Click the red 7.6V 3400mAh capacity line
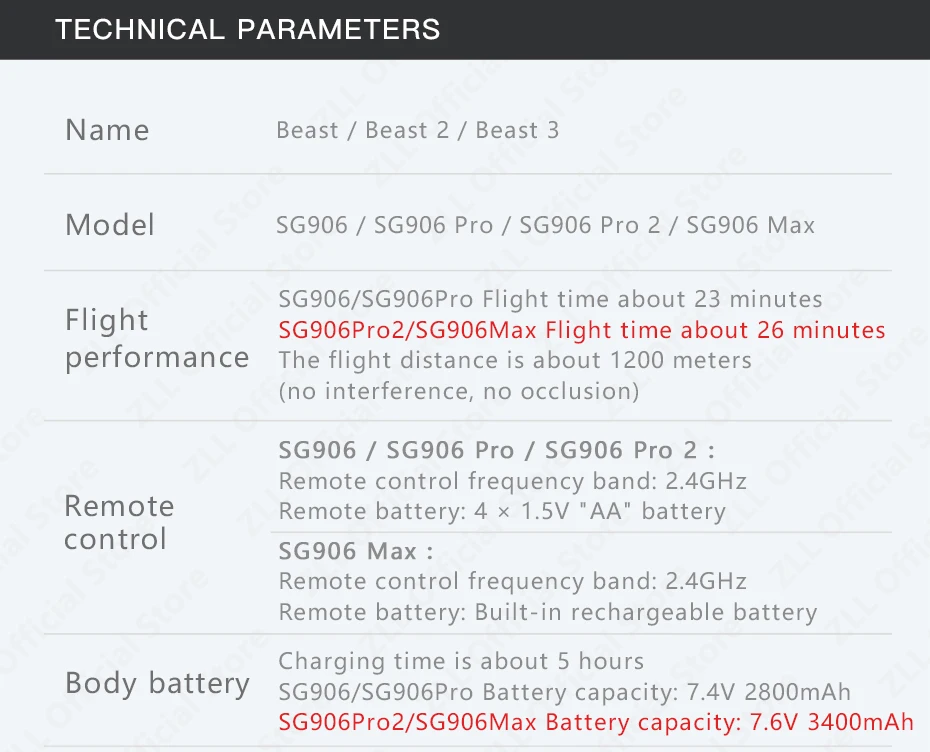The height and width of the screenshot is (752, 930). coord(595,722)
